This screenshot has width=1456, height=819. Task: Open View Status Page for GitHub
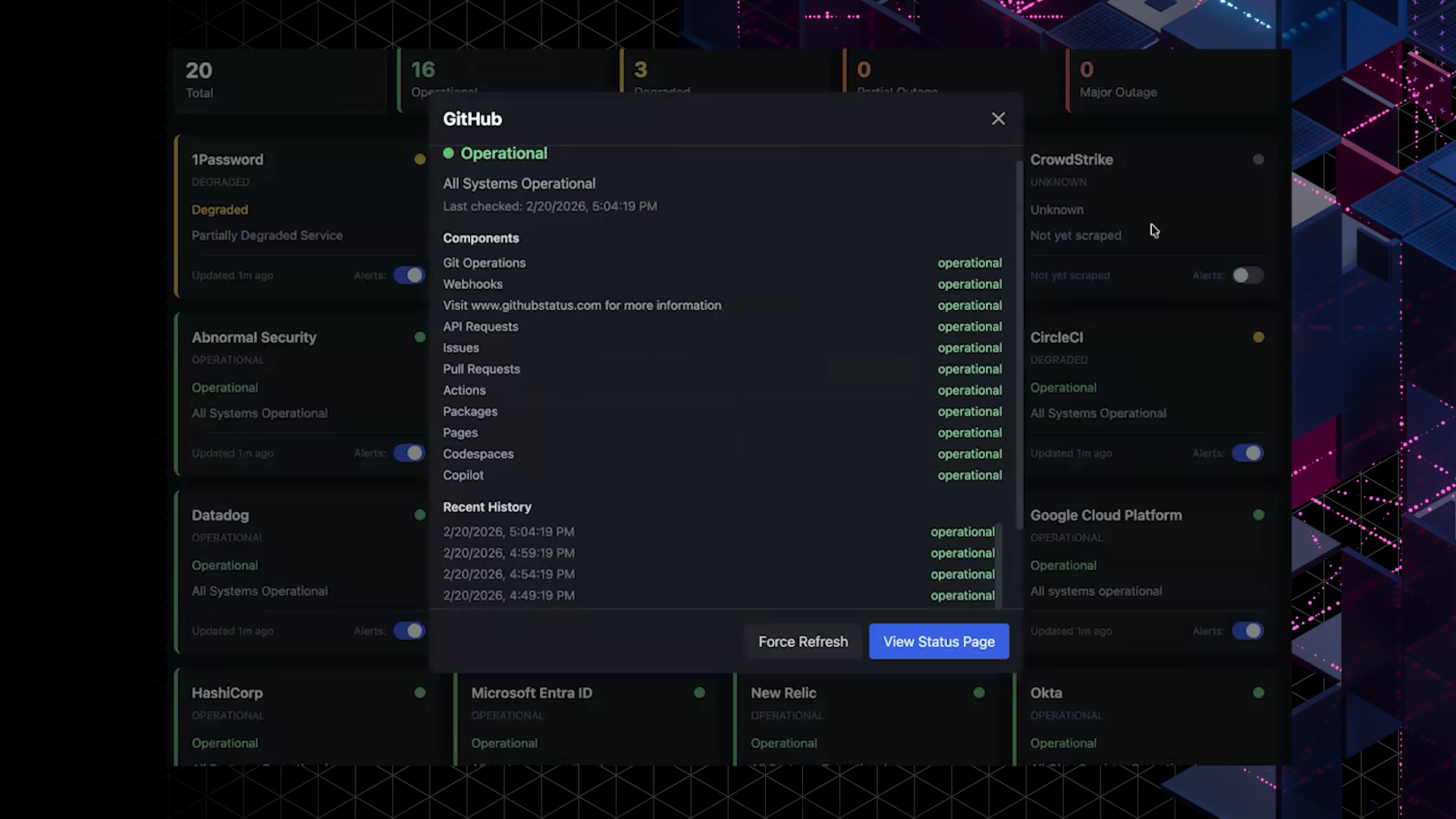[939, 642]
